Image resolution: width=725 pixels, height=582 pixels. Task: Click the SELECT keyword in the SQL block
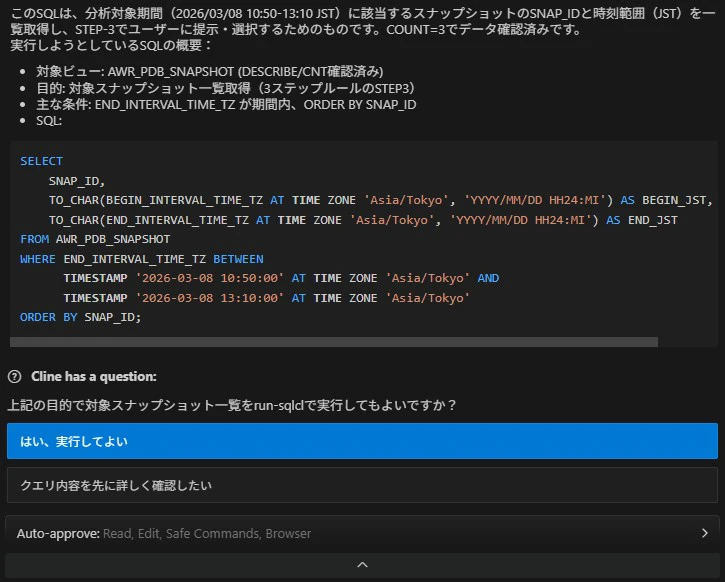pyautogui.click(x=41, y=161)
